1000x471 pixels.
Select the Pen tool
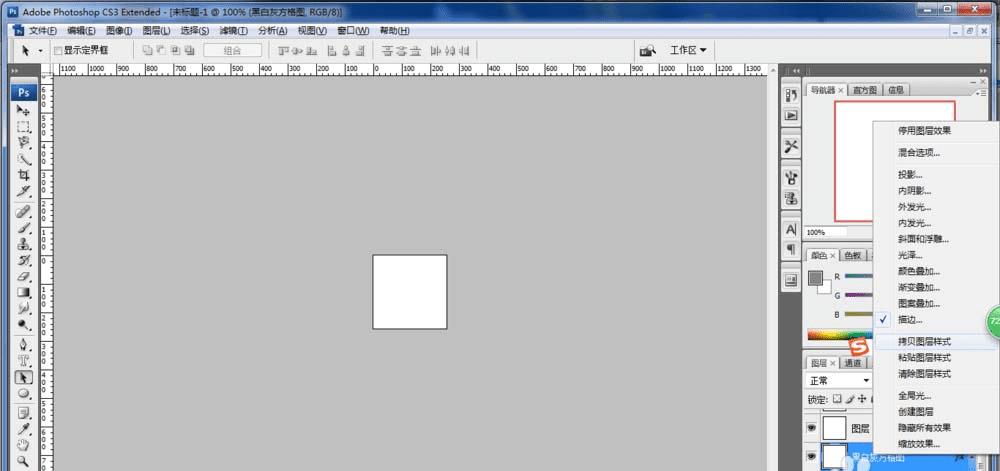[x=24, y=345]
